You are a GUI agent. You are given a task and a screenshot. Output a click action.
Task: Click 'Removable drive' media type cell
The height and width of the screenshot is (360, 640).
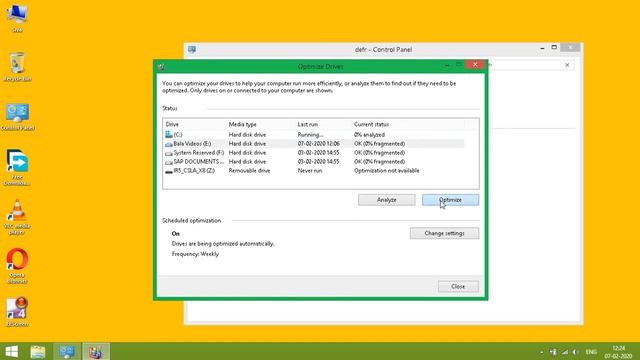pyautogui.click(x=249, y=171)
